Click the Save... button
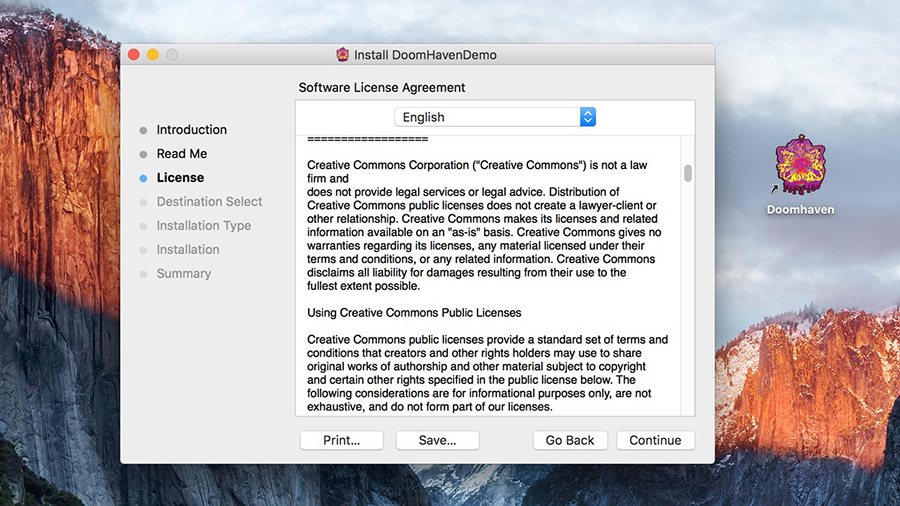This screenshot has width=900, height=506. 437,440
